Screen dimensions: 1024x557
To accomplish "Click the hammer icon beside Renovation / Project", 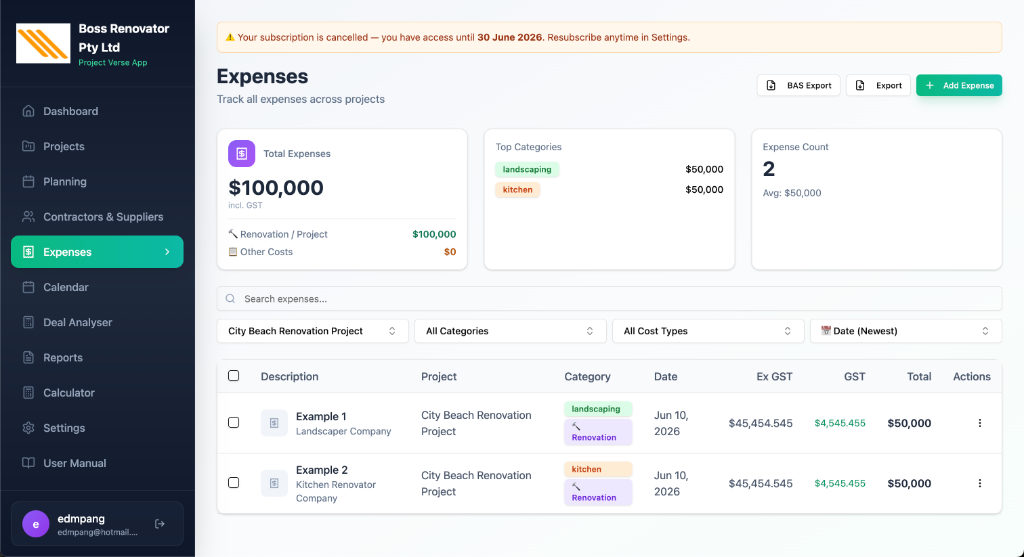I will click(x=232, y=234).
